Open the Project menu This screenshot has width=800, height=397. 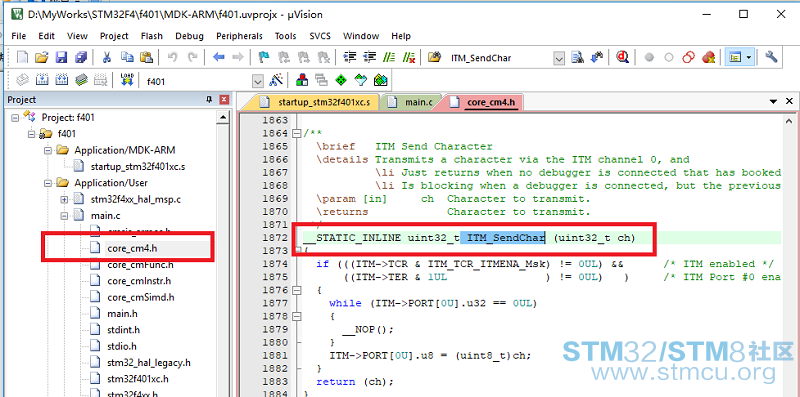click(x=114, y=36)
